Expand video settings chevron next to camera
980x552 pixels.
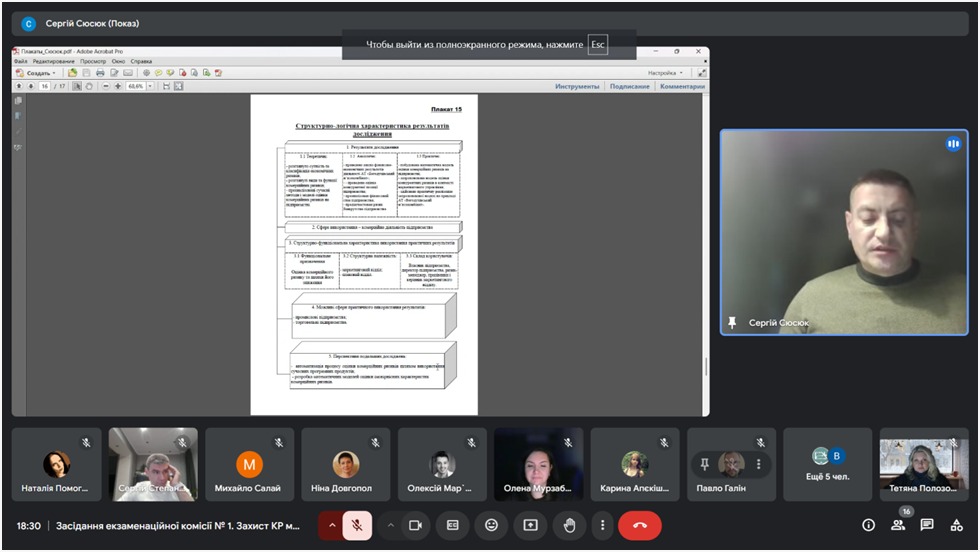pyautogui.click(x=391, y=525)
